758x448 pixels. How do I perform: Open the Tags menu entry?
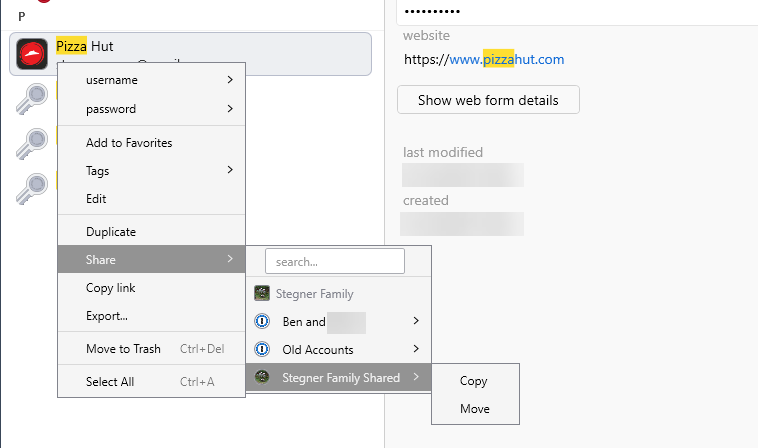(151, 171)
